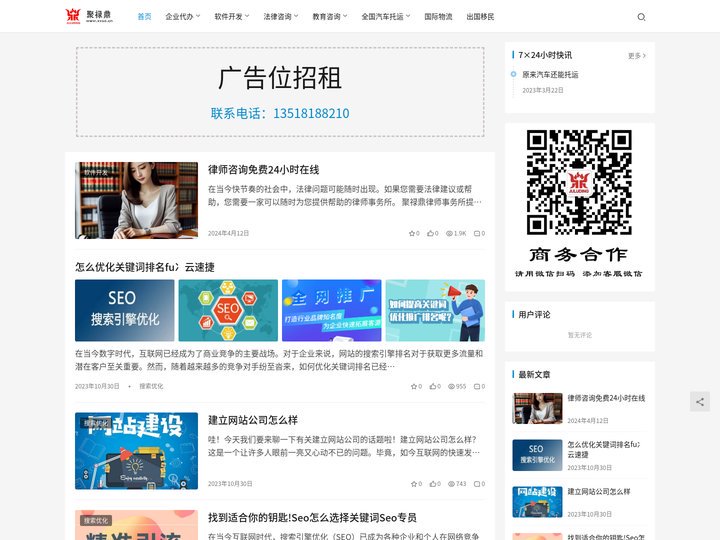This screenshot has width=720, height=540.
Task: Open sidebar SEO 搜索引擎优化 thumbnail
Action: [537, 455]
